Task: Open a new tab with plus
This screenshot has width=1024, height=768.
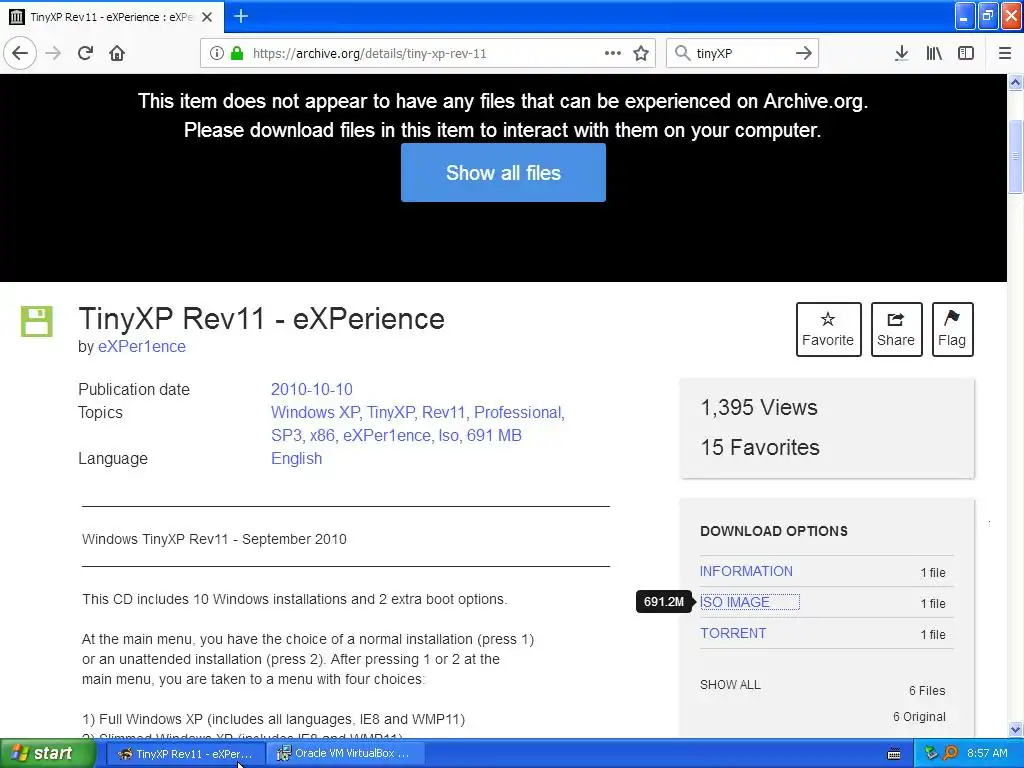Action: (x=241, y=16)
